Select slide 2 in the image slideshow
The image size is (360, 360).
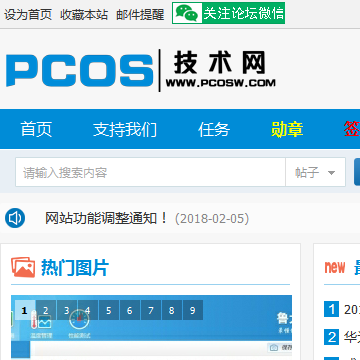point(46,310)
